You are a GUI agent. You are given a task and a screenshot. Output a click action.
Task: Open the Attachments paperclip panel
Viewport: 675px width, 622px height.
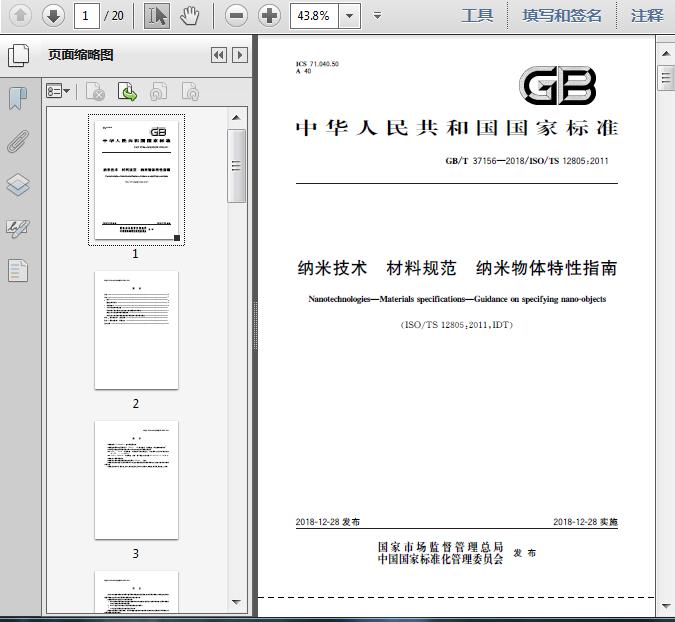18,141
